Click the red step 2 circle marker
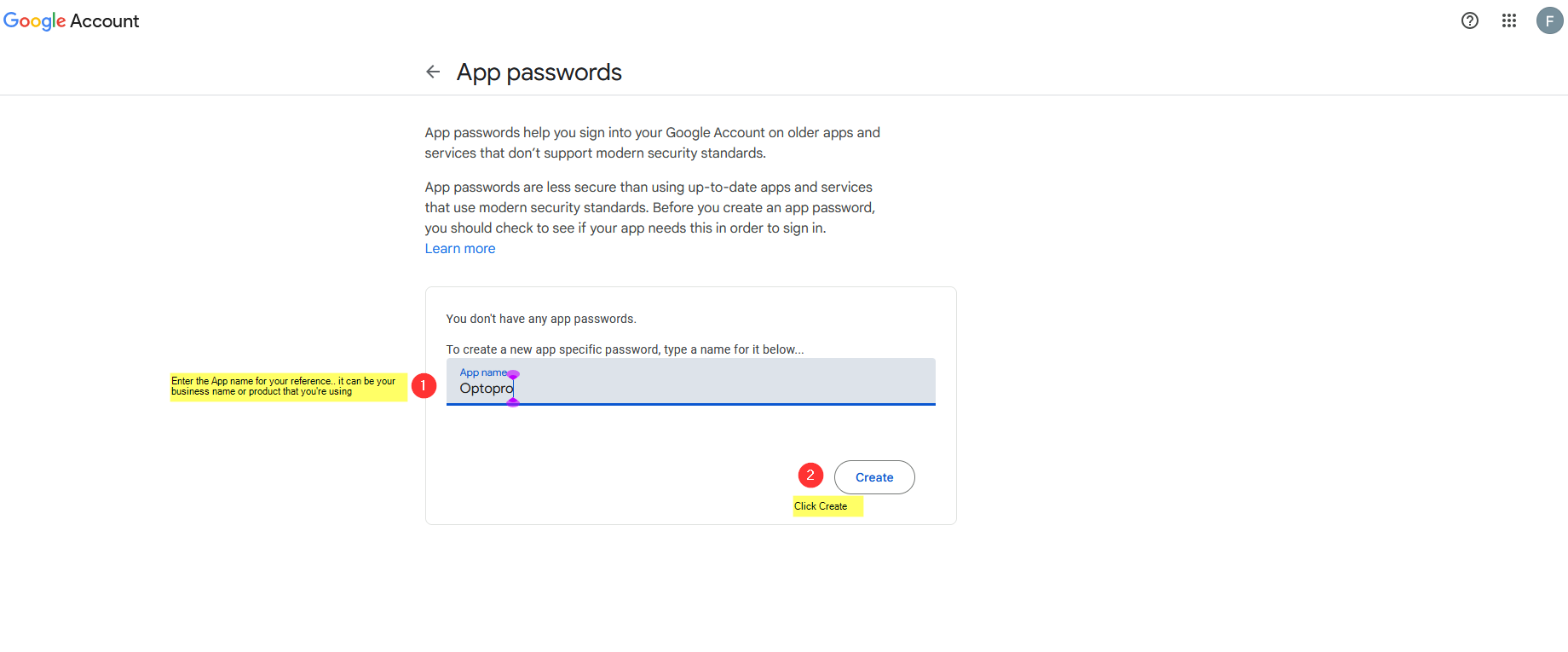The image size is (1568, 652). 810,476
